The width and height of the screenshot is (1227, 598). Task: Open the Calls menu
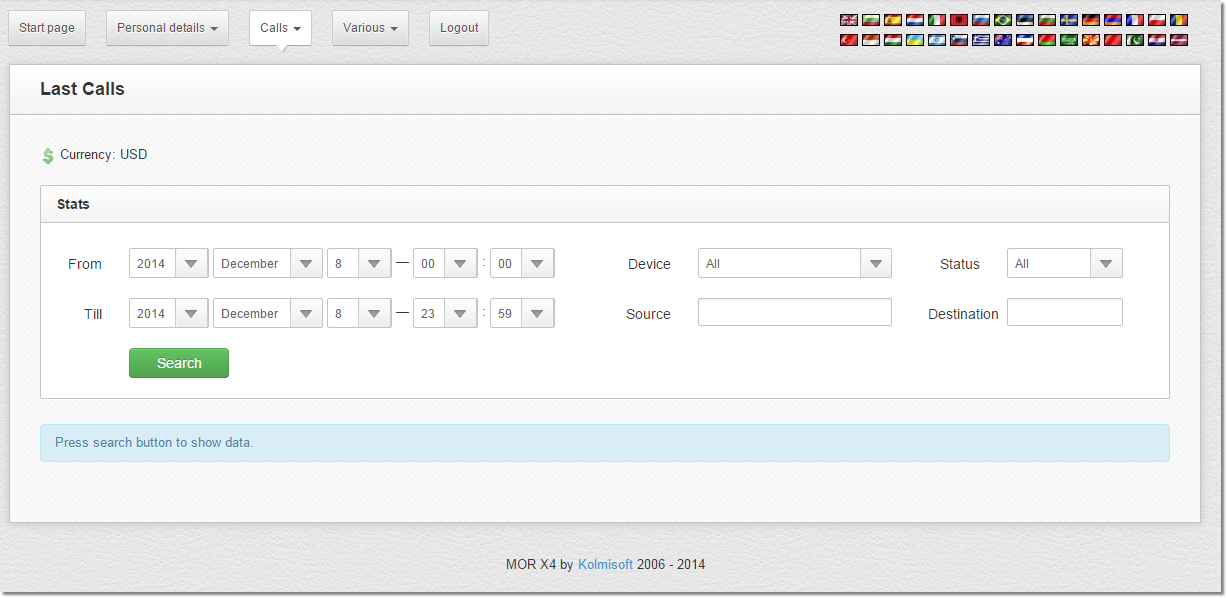[280, 28]
